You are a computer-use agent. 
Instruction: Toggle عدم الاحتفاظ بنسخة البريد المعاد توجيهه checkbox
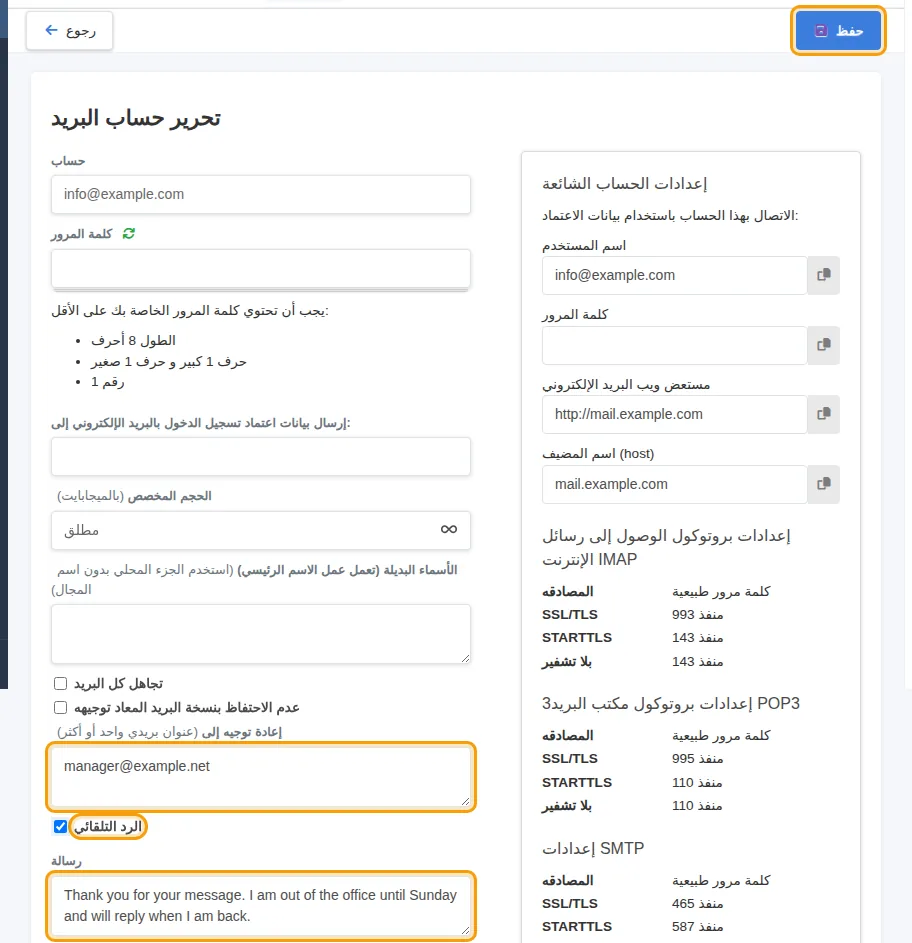[x=60, y=707]
